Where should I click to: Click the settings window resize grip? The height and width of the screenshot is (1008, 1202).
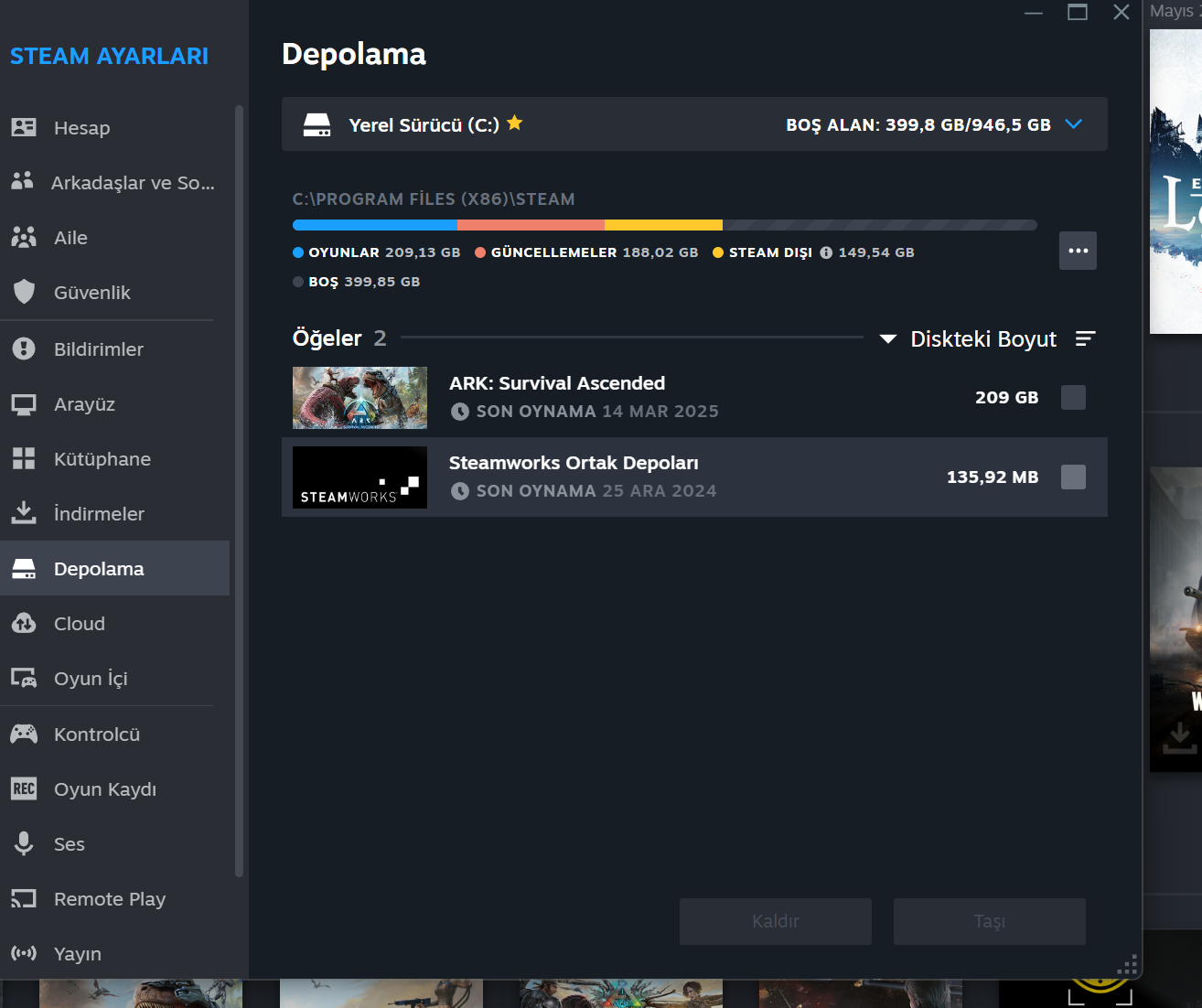coord(1128,965)
